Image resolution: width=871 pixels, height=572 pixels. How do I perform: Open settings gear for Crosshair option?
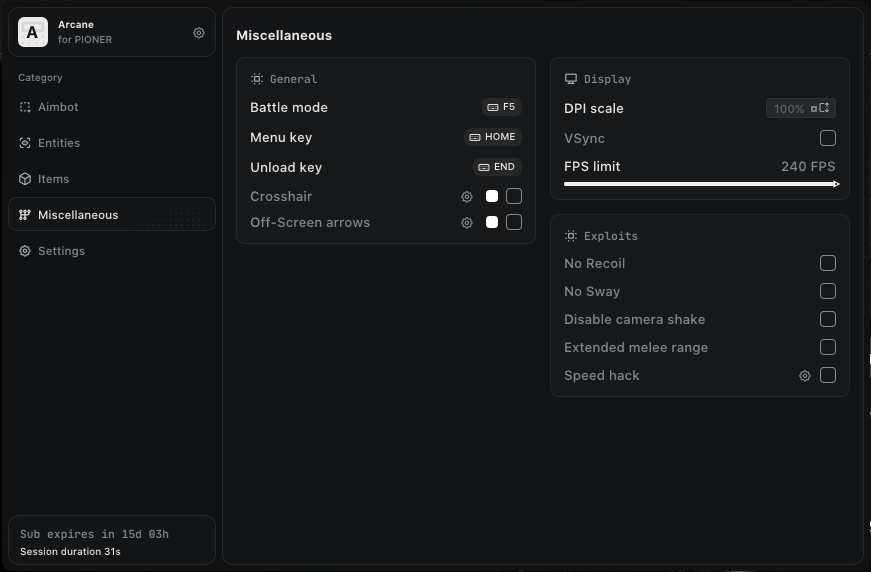click(x=467, y=197)
